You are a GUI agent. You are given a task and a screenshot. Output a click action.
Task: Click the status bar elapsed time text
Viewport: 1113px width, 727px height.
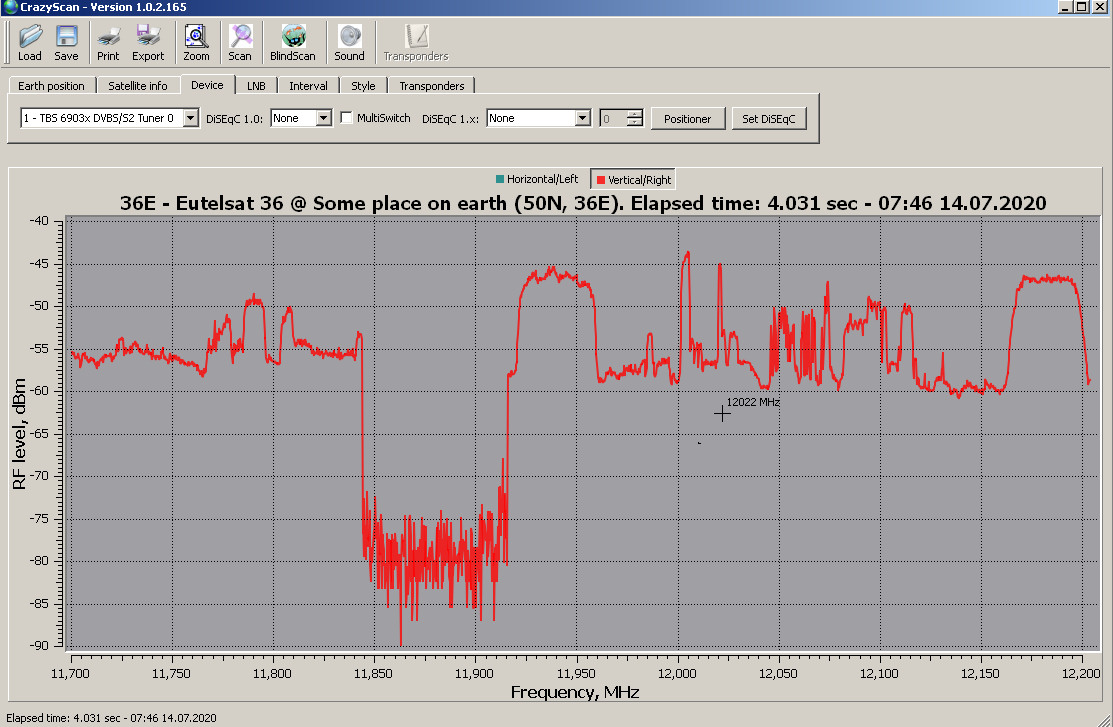[x=111, y=718]
